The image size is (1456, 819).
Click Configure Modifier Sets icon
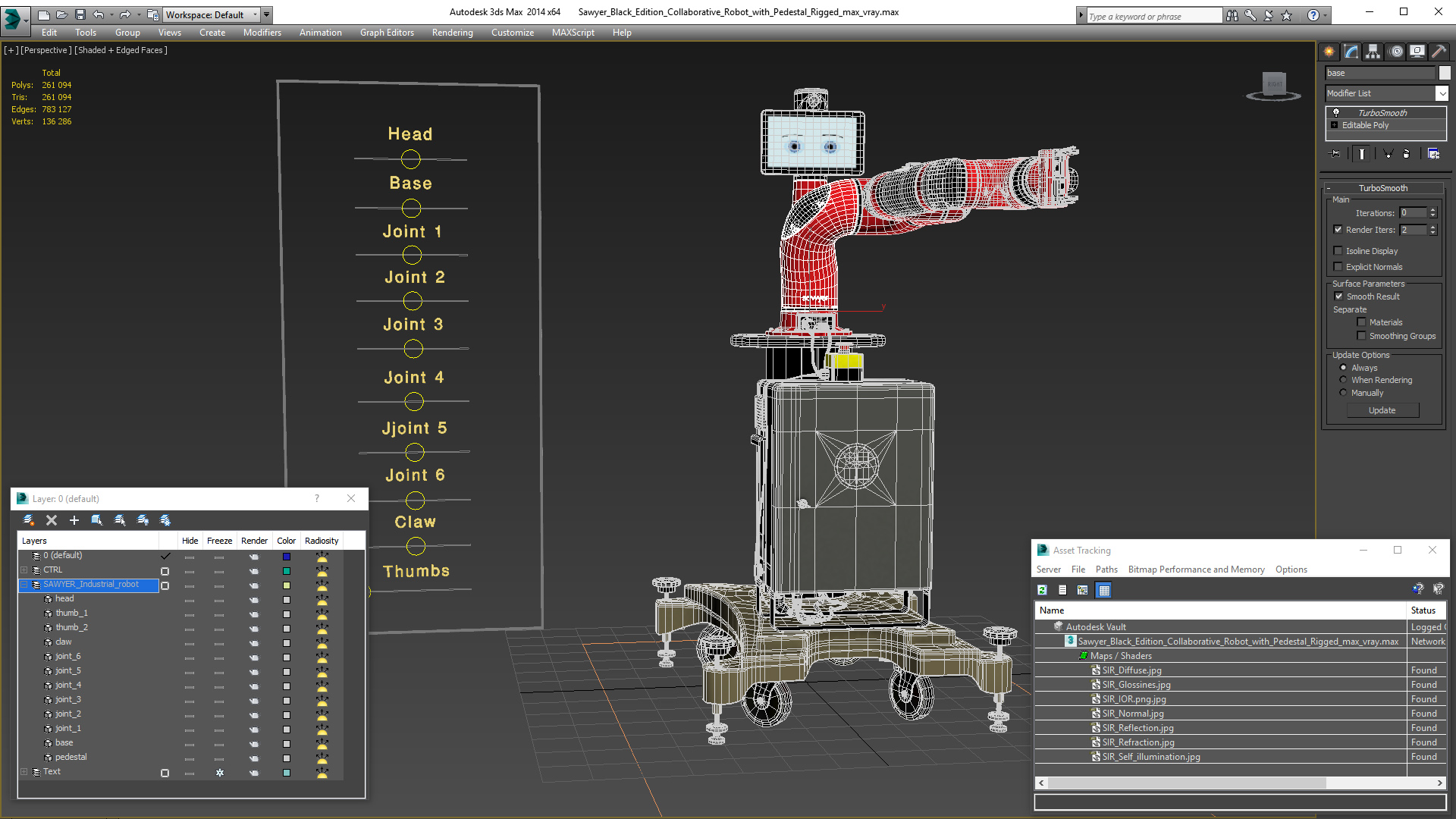pyautogui.click(x=1433, y=154)
